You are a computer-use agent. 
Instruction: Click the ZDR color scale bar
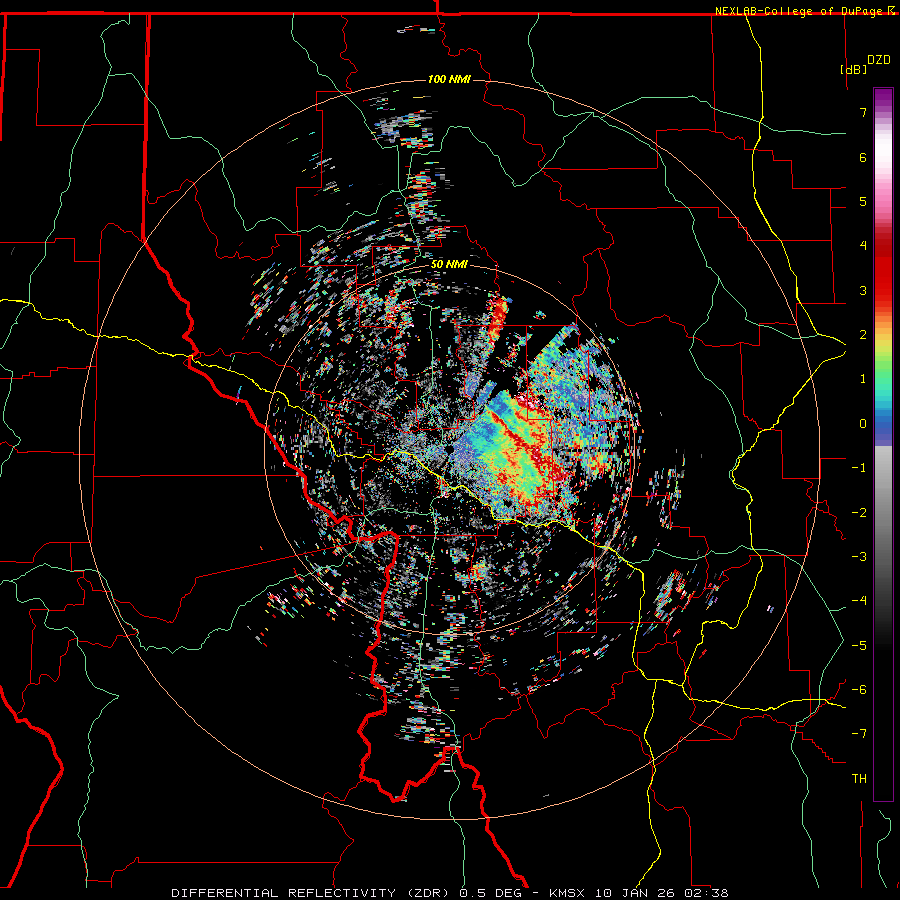[x=883, y=444]
